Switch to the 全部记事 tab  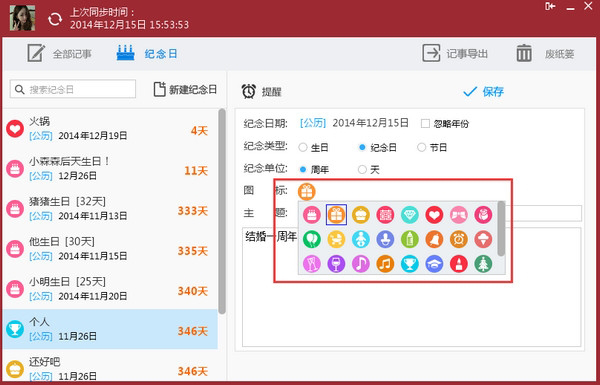[x=59, y=54]
